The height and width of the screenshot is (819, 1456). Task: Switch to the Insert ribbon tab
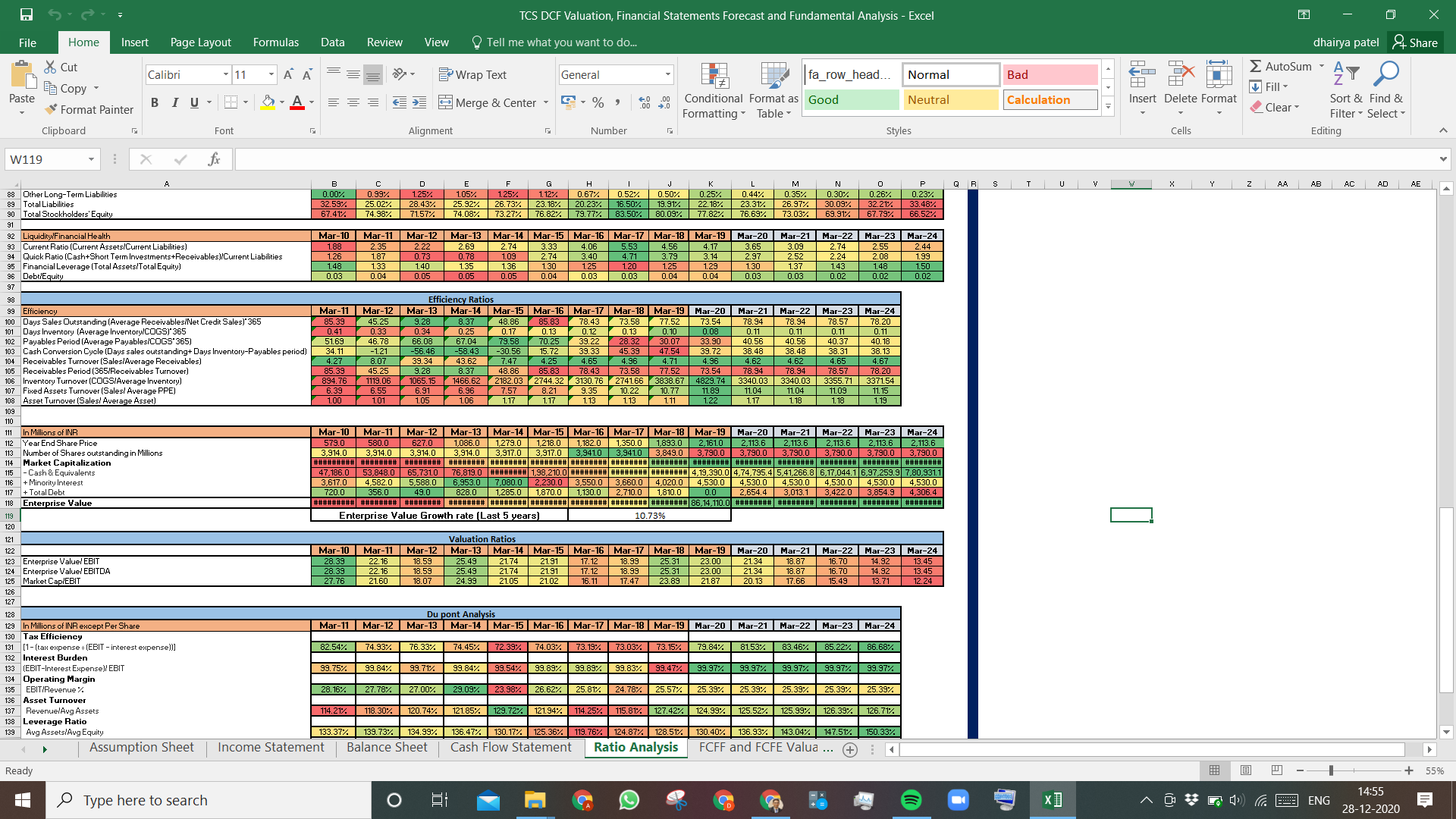point(134,42)
